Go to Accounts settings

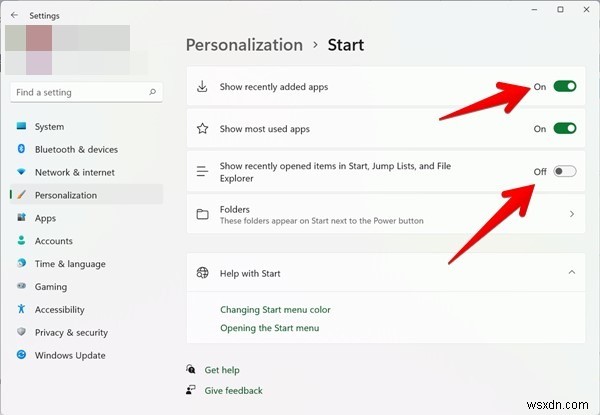click(x=86, y=241)
